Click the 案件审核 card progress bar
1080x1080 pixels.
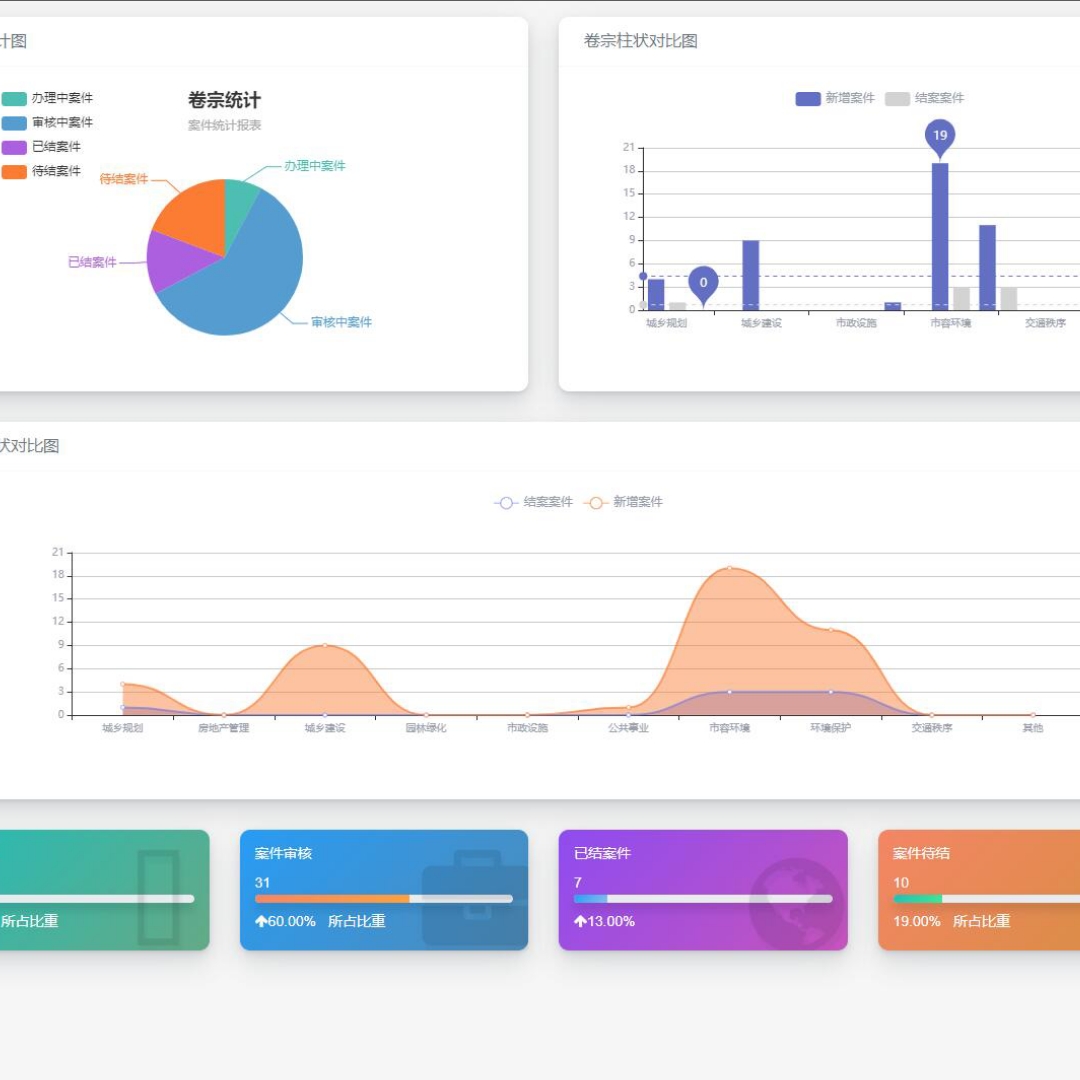384,899
